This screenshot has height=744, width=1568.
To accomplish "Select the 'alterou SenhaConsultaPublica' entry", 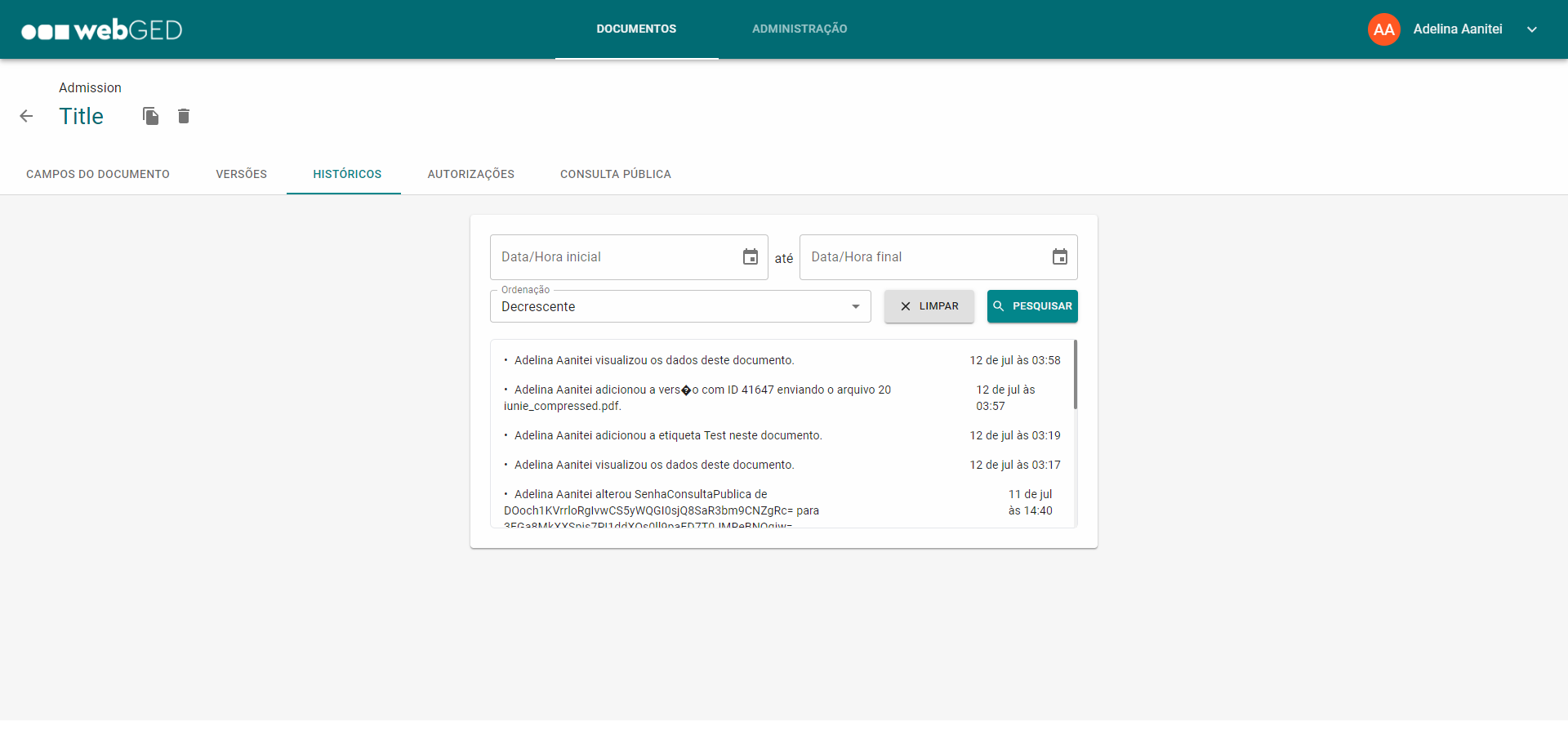I will pyautogui.click(x=782, y=508).
